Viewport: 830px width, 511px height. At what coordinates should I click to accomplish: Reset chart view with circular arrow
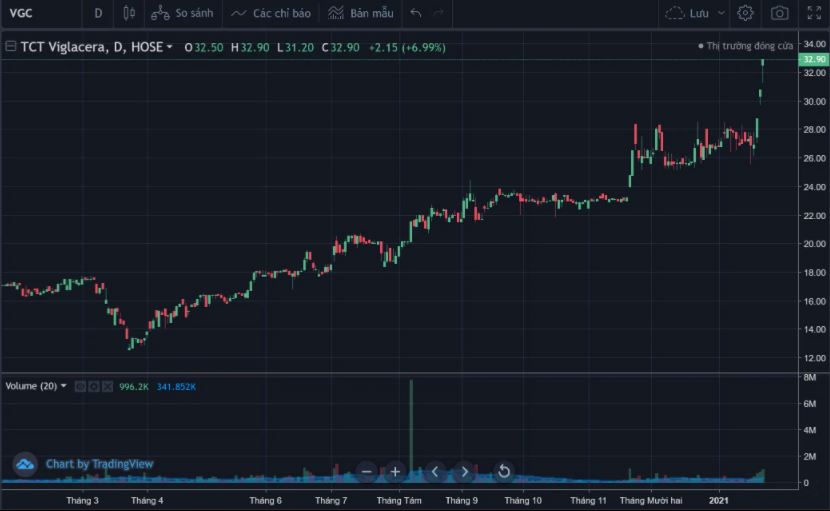coord(504,471)
